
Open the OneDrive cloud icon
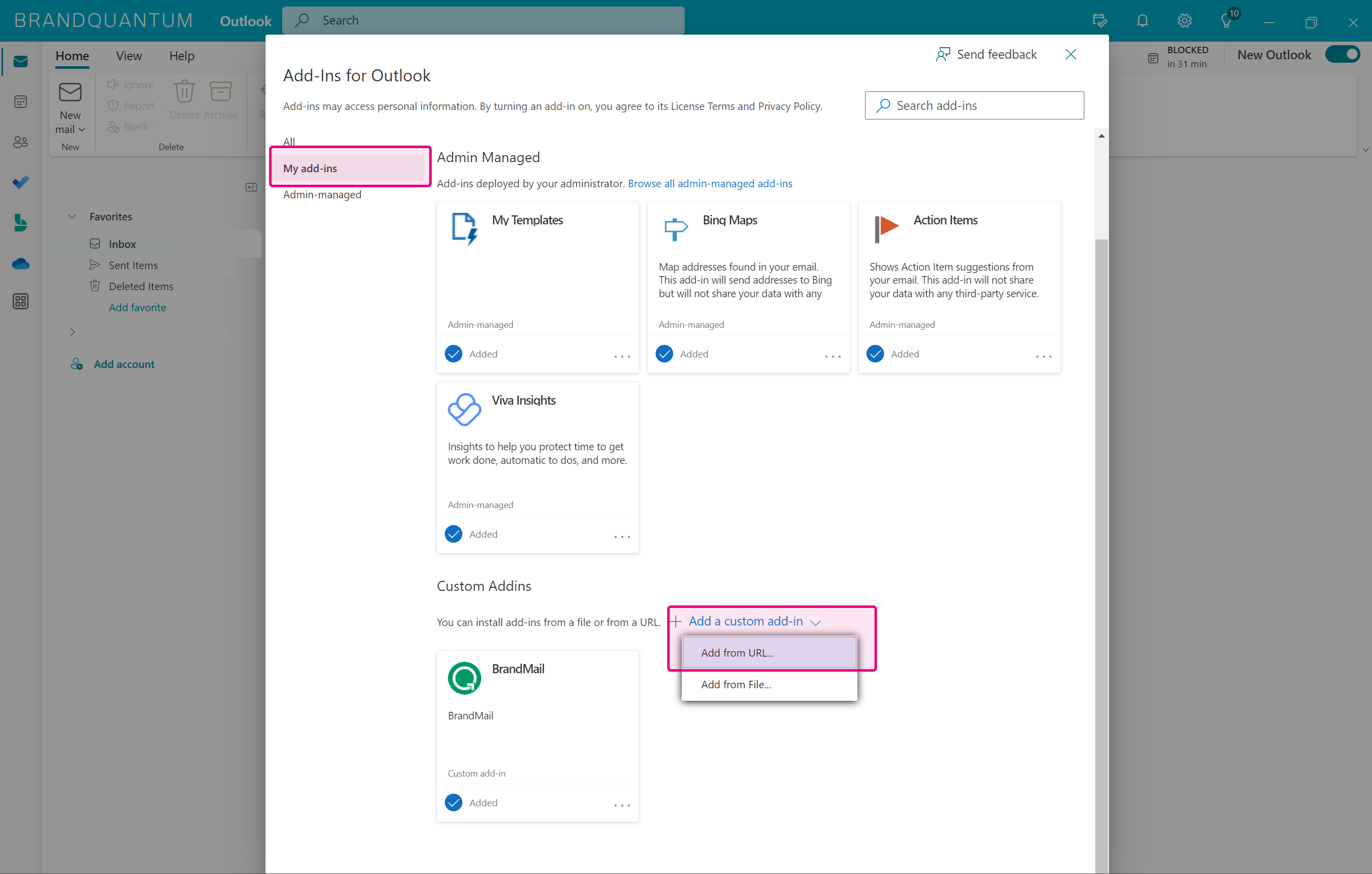[21, 264]
